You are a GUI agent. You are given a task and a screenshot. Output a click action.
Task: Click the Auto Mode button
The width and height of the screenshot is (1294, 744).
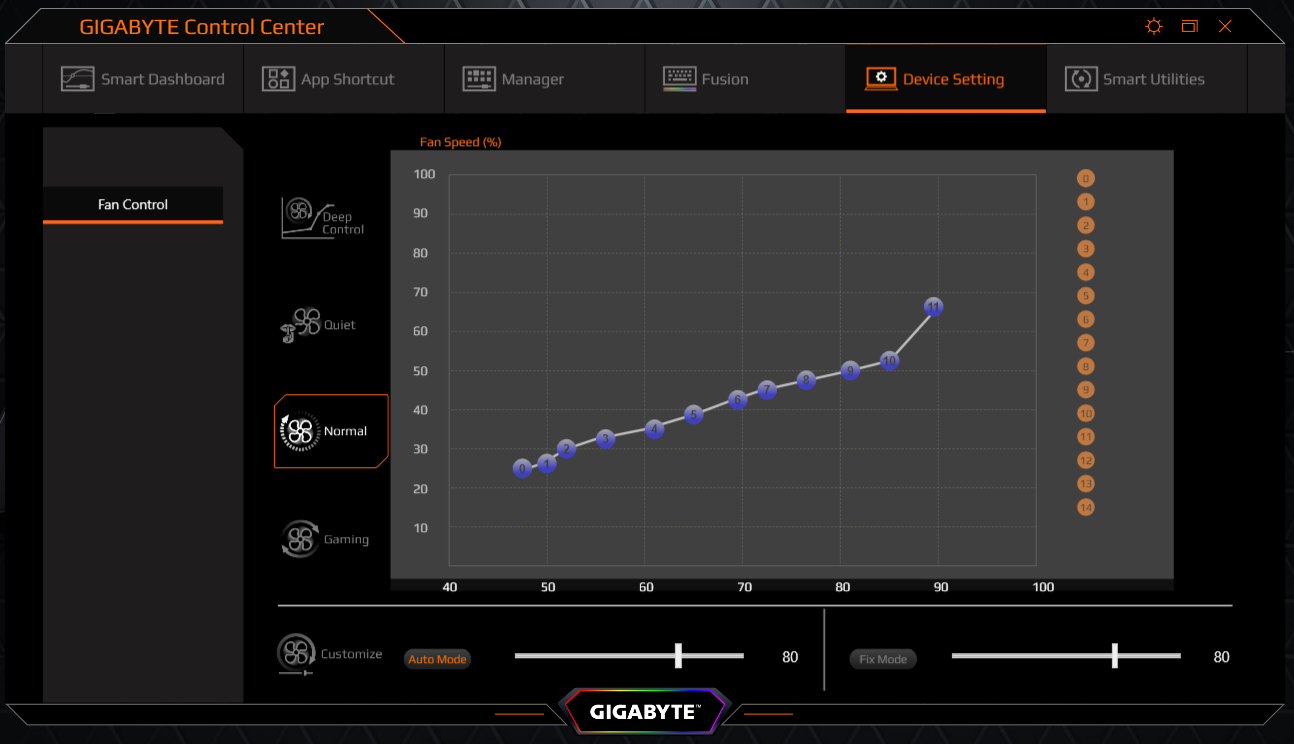(438, 659)
